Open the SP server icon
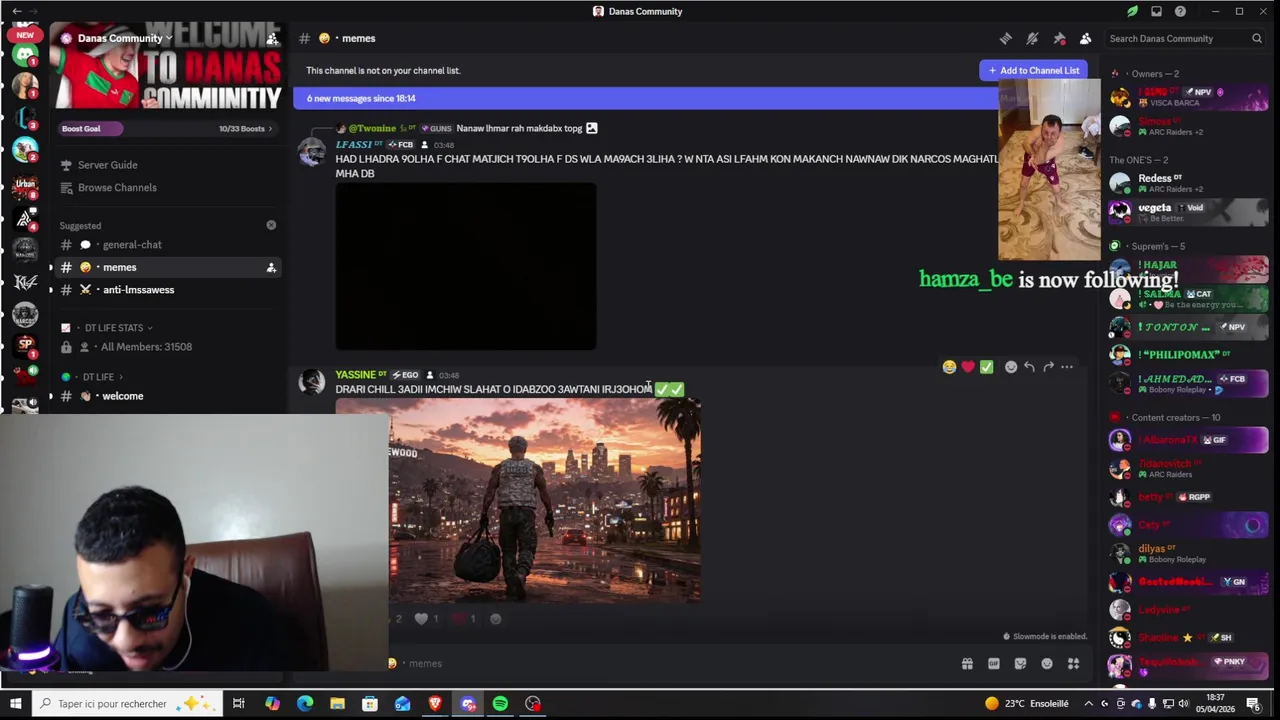Screen dimensions: 1280x720 coord(25,345)
